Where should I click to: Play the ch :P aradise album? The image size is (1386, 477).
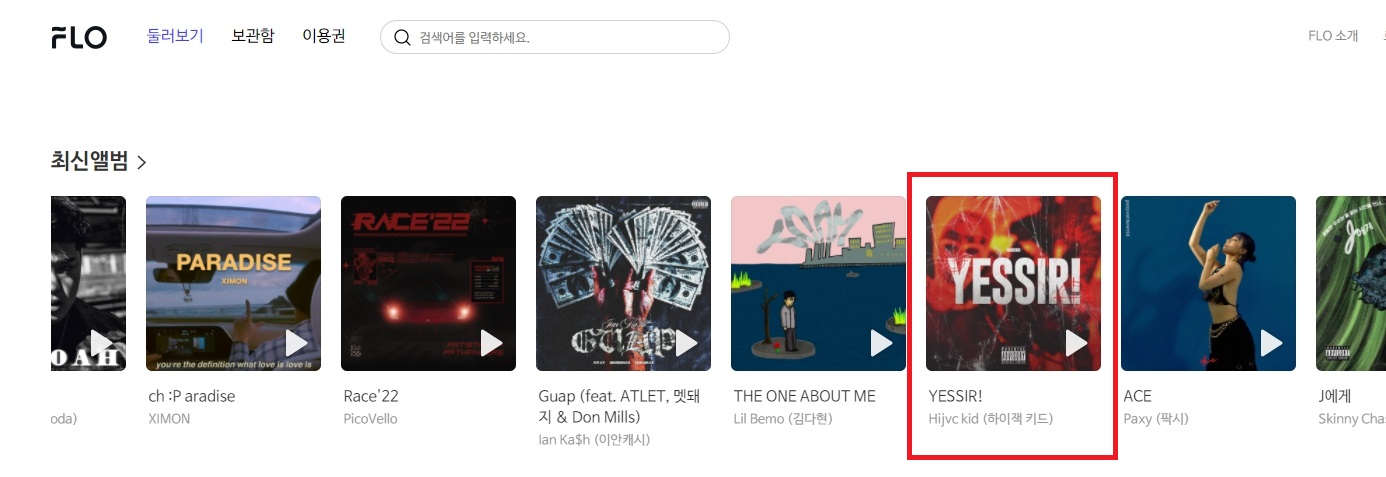point(297,343)
